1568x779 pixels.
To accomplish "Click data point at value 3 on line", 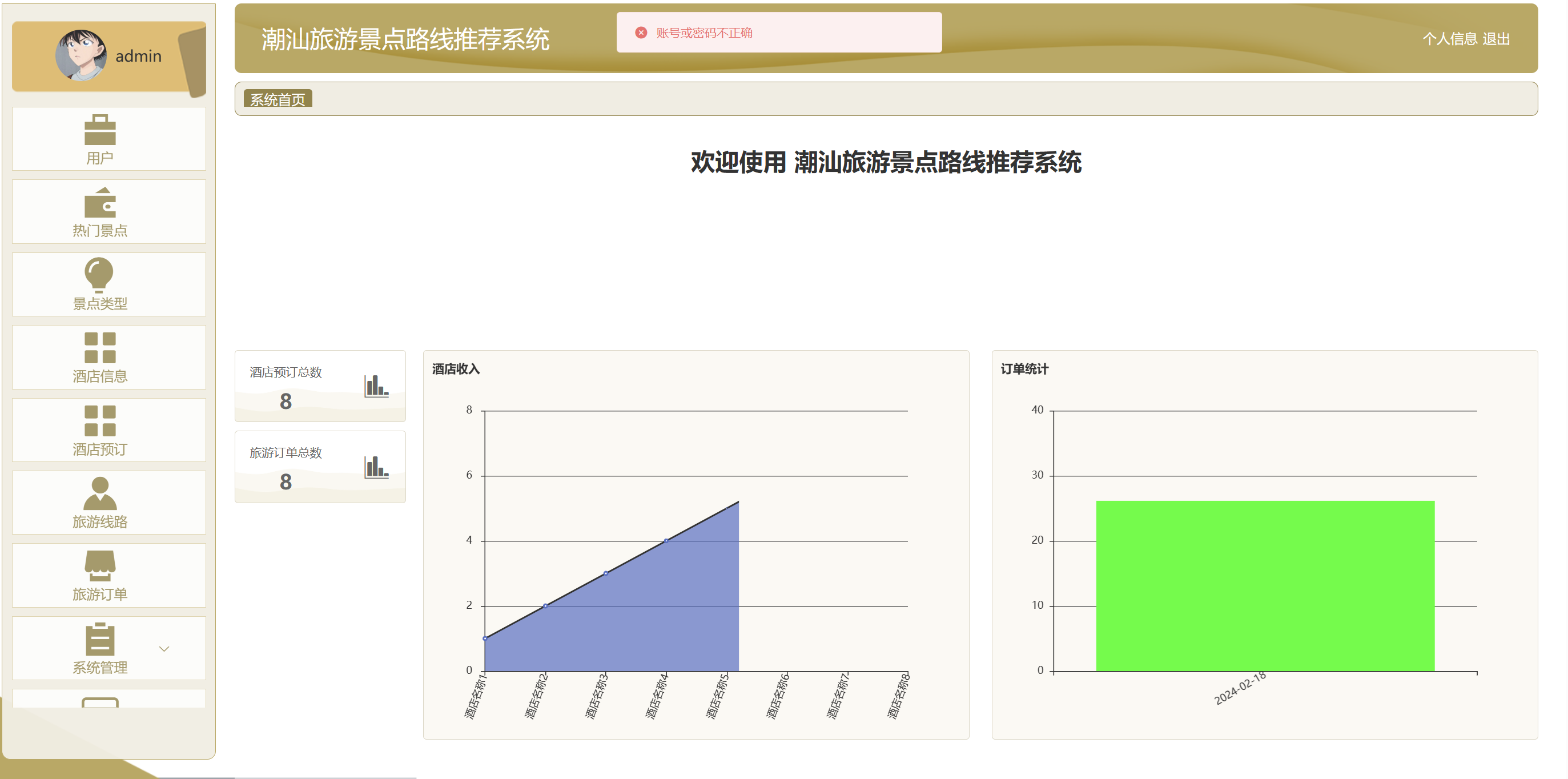I will (x=606, y=573).
